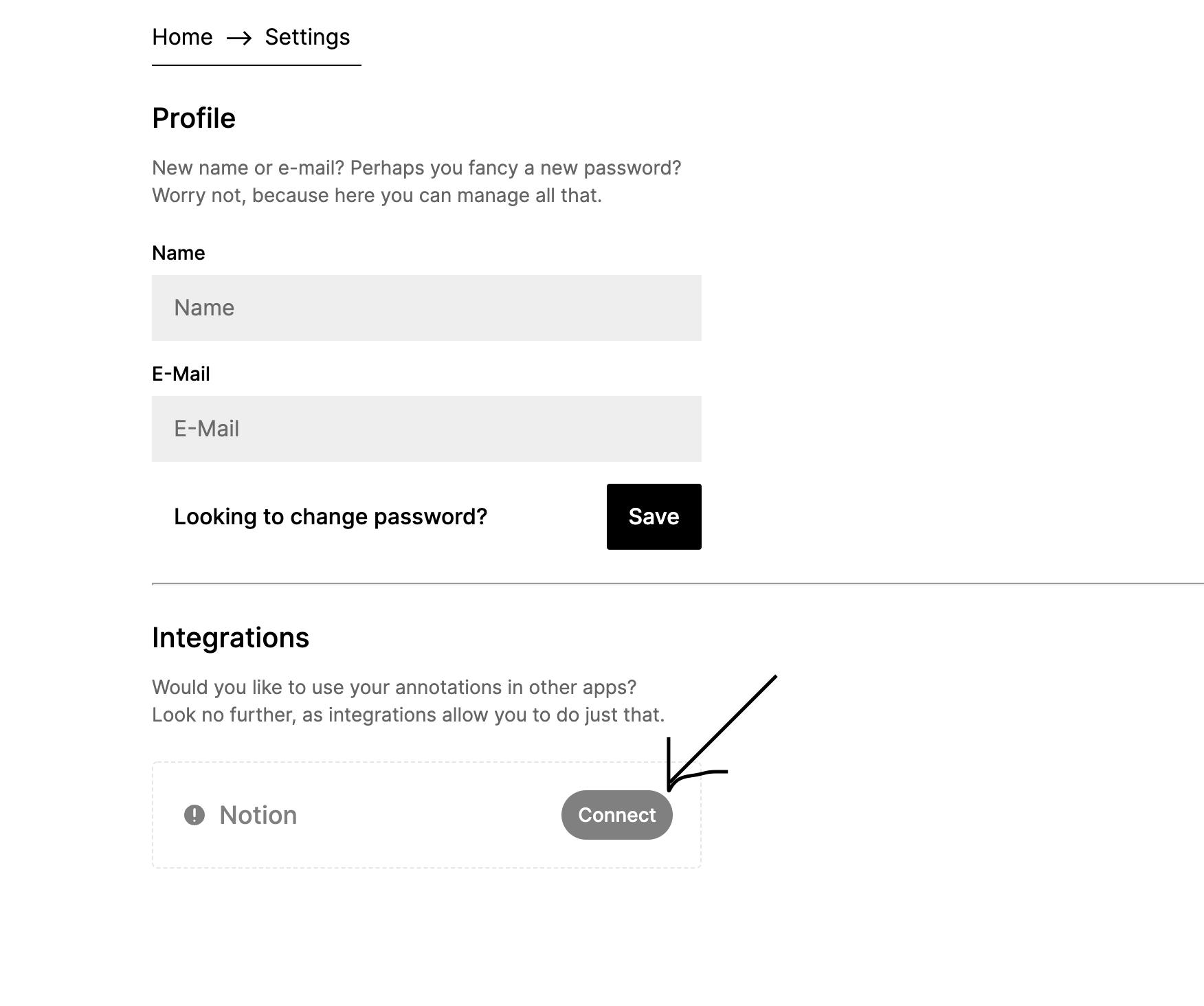Click the Notion integration label
1204x1006 pixels.
[x=258, y=815]
